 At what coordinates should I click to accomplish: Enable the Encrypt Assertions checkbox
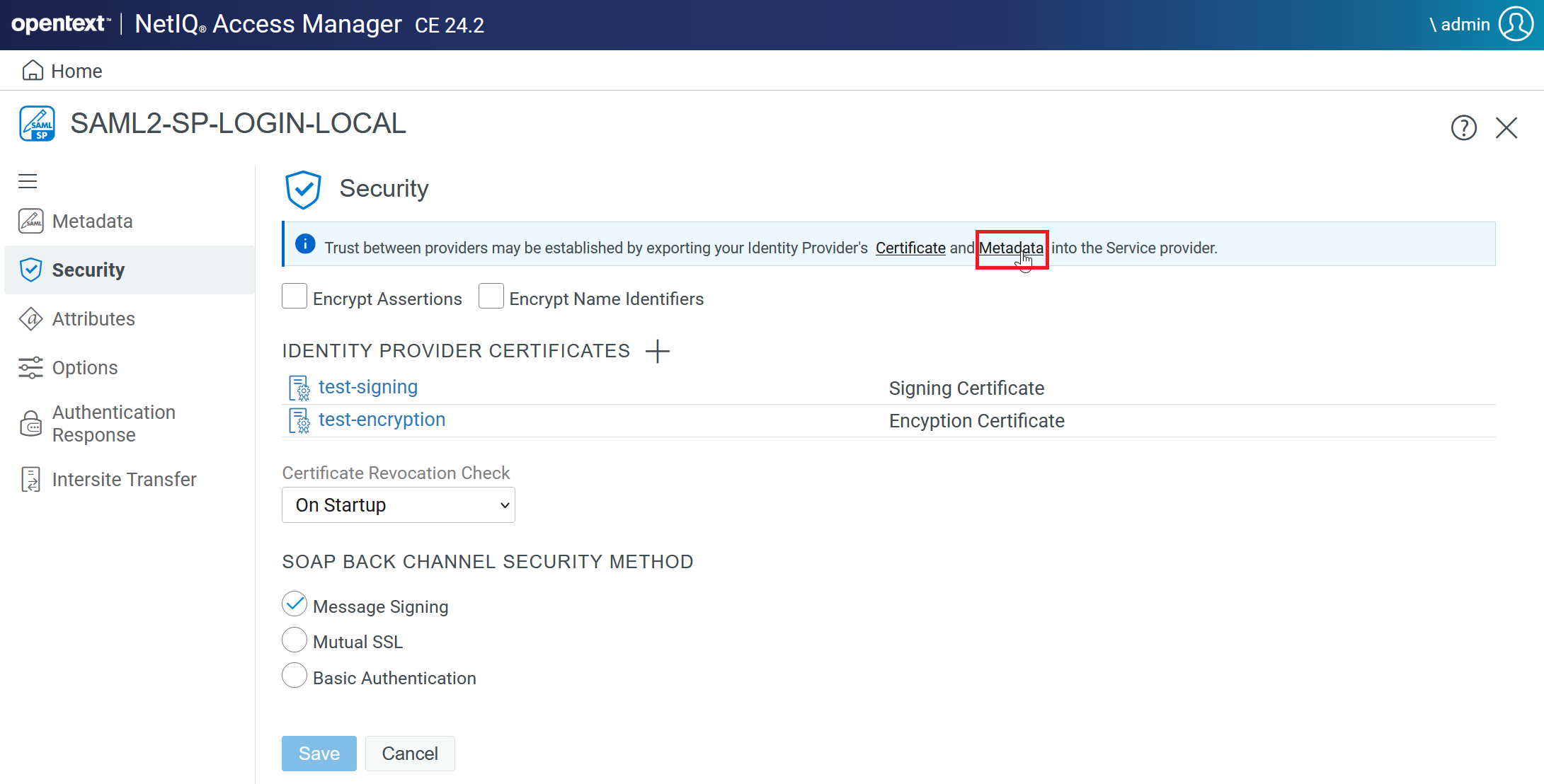pos(294,296)
